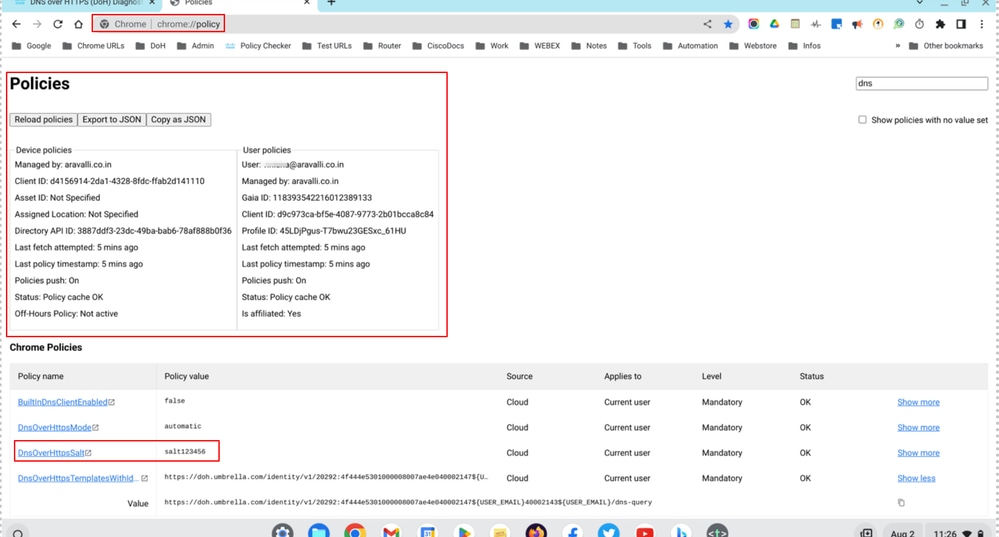This screenshot has height=537, width=999.
Task: Click external link icon beside DnsOverHttpsSalt
Action: (x=89, y=453)
